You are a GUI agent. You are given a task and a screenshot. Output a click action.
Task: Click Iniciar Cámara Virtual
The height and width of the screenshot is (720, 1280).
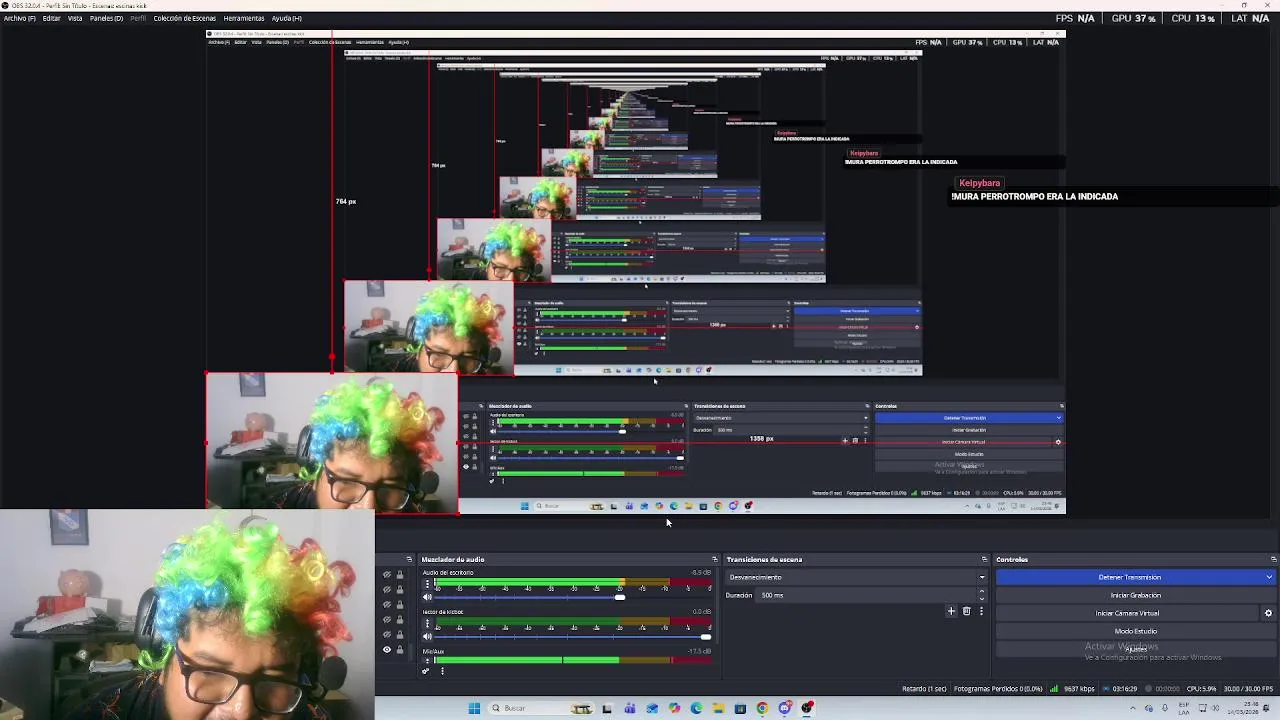point(1127,613)
